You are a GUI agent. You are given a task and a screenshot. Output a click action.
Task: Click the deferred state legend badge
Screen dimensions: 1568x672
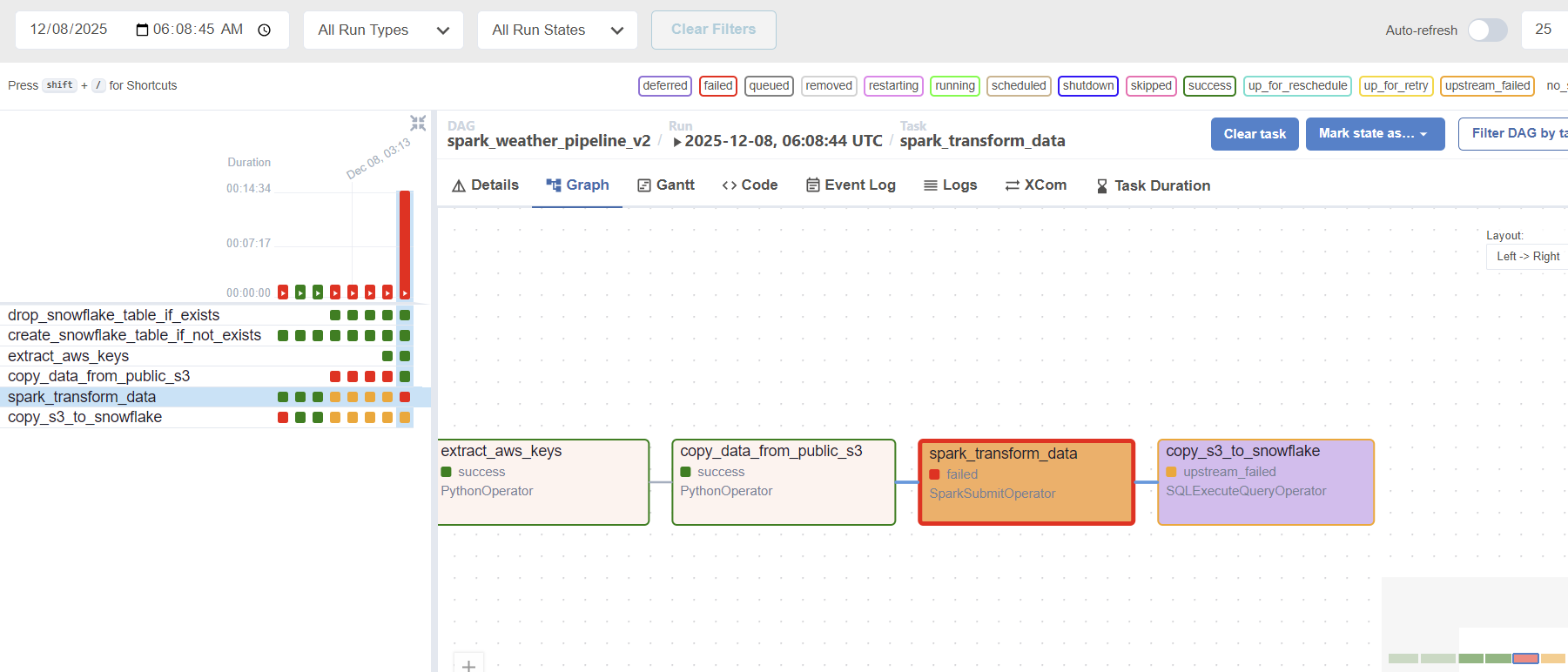665,86
